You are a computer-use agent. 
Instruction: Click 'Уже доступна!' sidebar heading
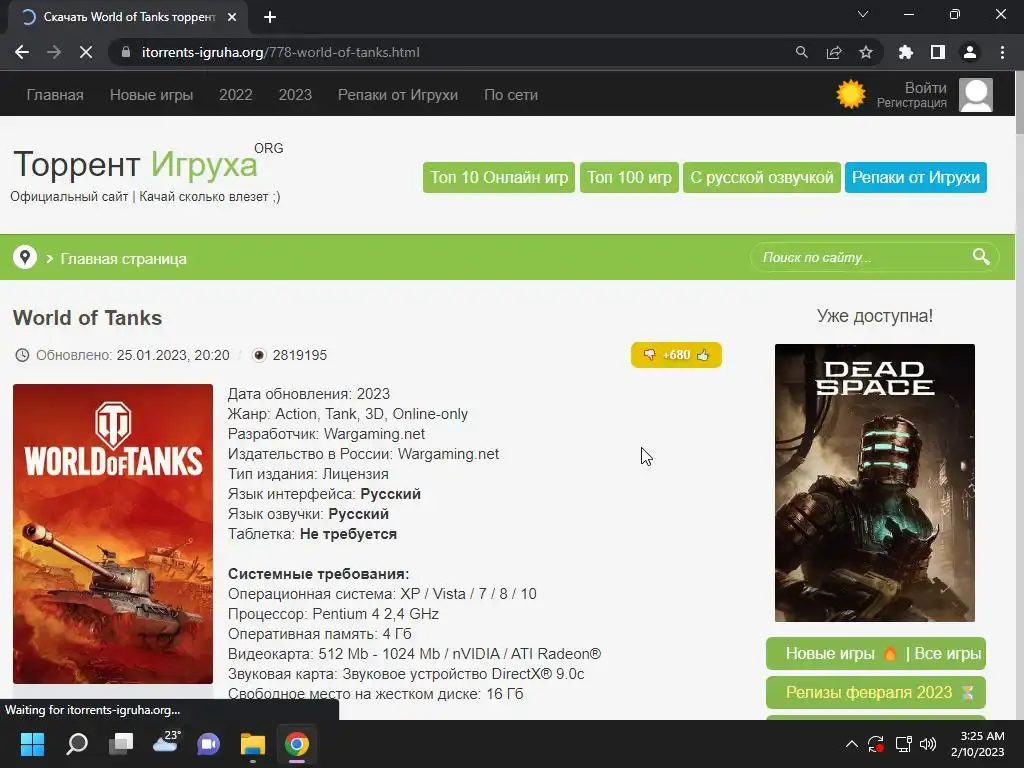(874, 316)
